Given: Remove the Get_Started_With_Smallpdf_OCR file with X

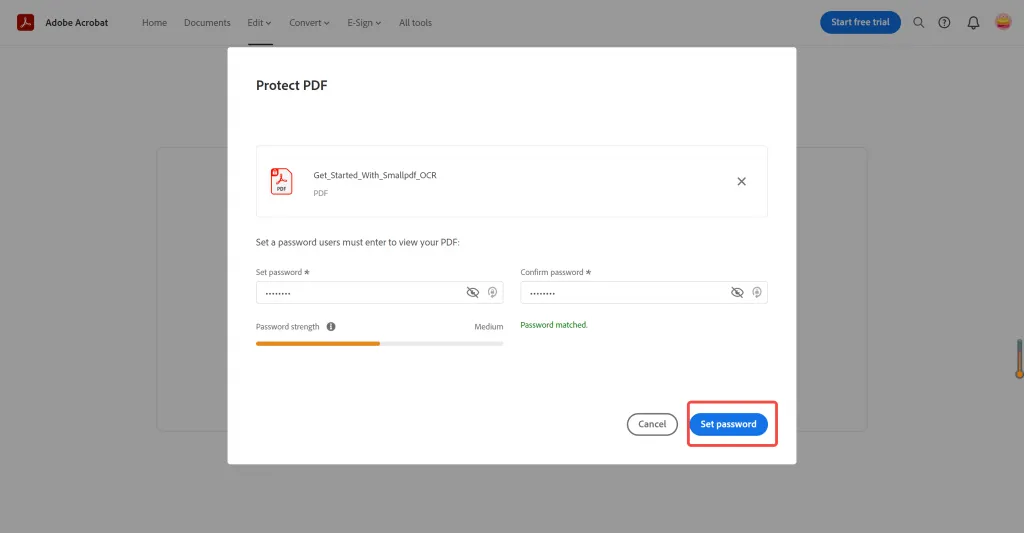Looking at the screenshot, I should [741, 181].
